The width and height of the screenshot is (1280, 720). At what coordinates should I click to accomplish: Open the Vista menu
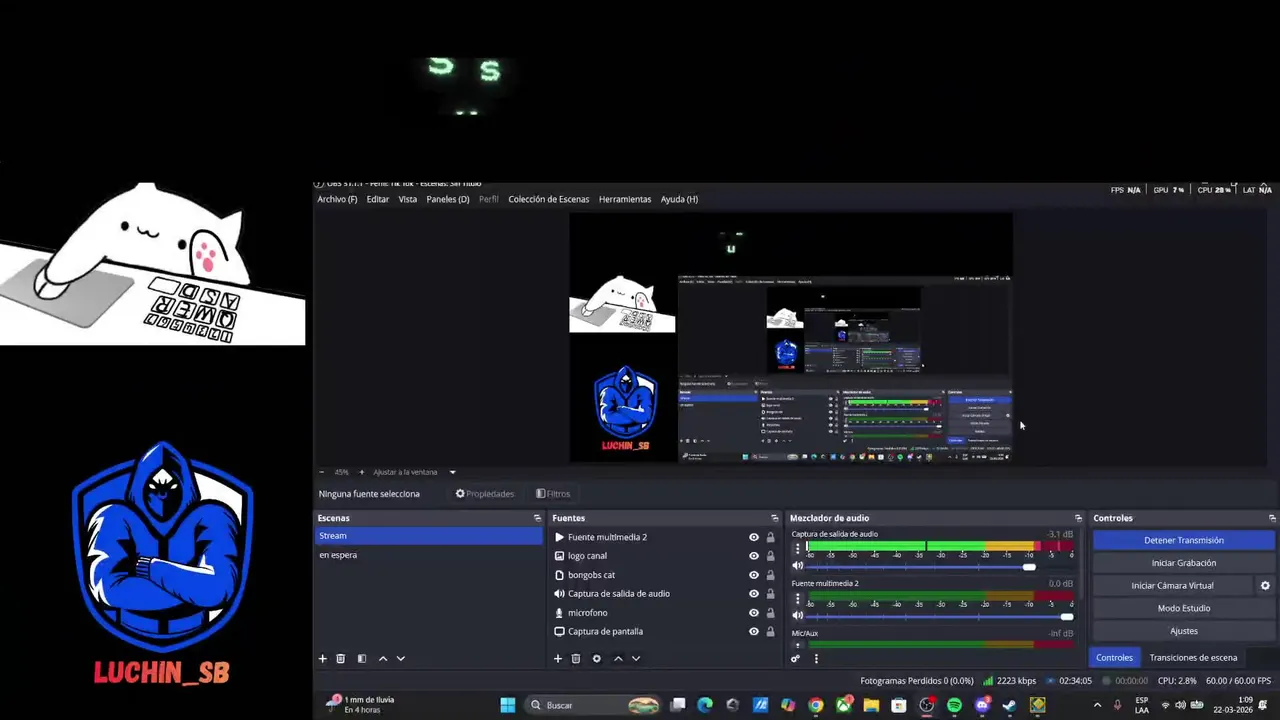coord(408,199)
